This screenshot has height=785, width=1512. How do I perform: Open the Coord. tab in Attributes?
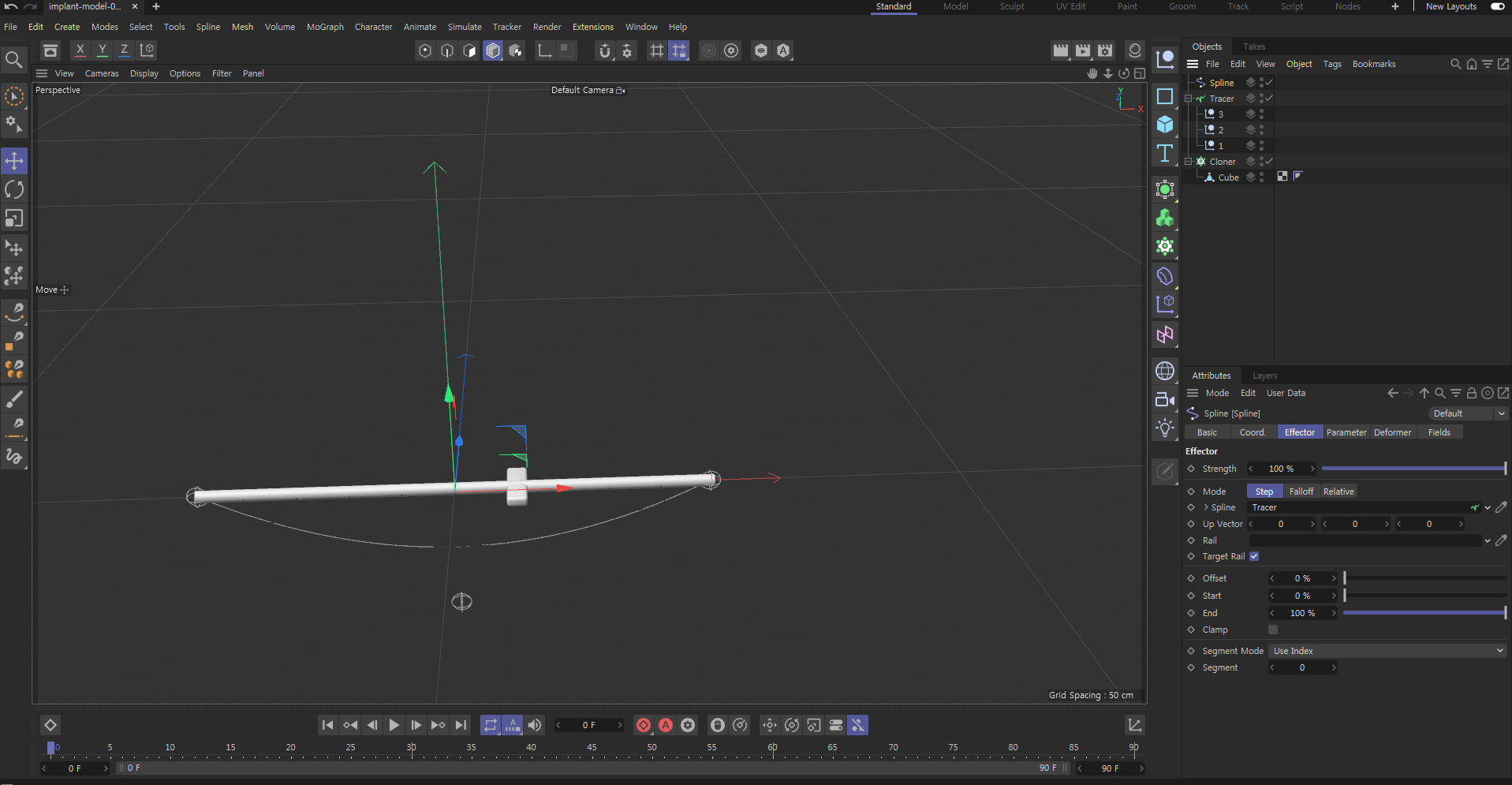(1253, 432)
